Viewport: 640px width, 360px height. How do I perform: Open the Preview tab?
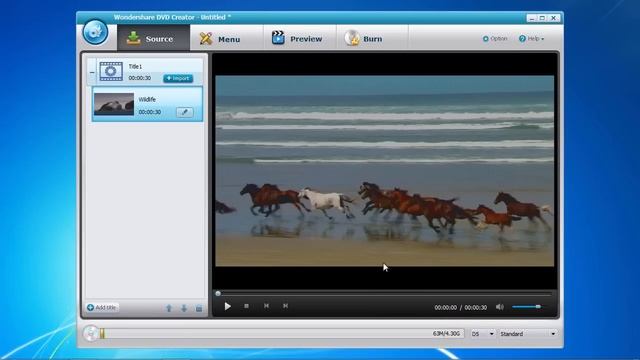point(299,38)
